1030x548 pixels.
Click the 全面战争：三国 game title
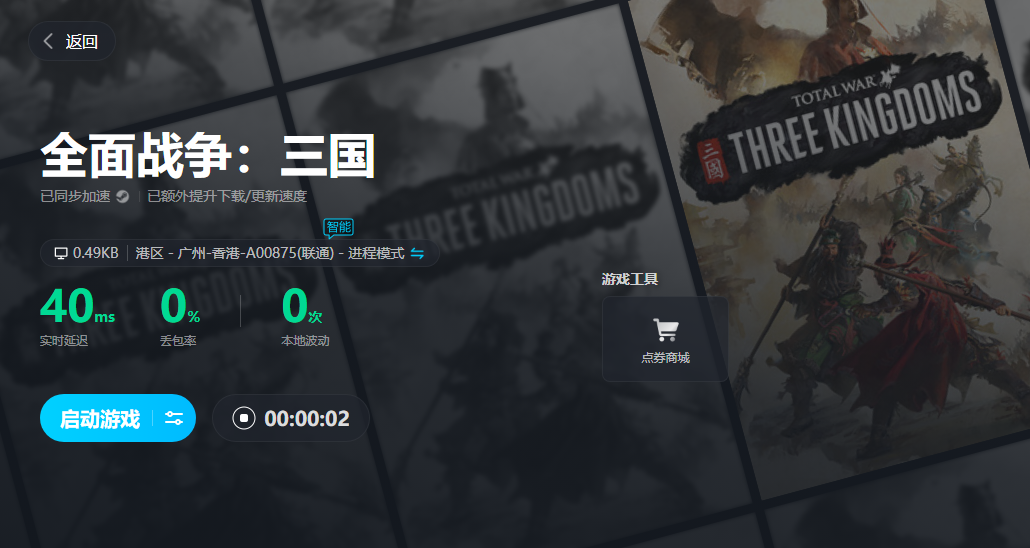(208, 156)
